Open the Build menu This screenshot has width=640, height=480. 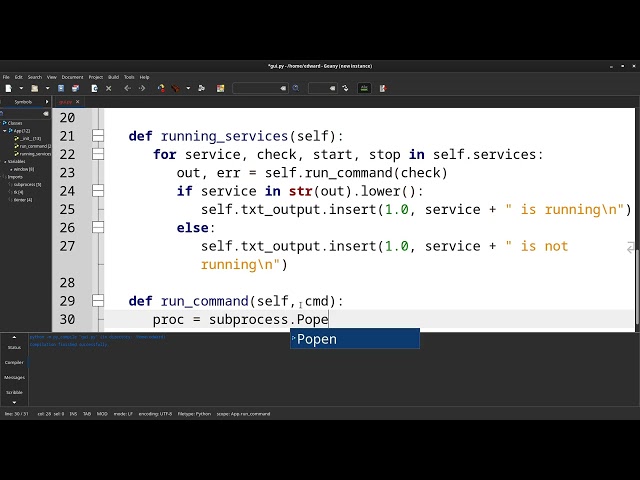[113, 77]
